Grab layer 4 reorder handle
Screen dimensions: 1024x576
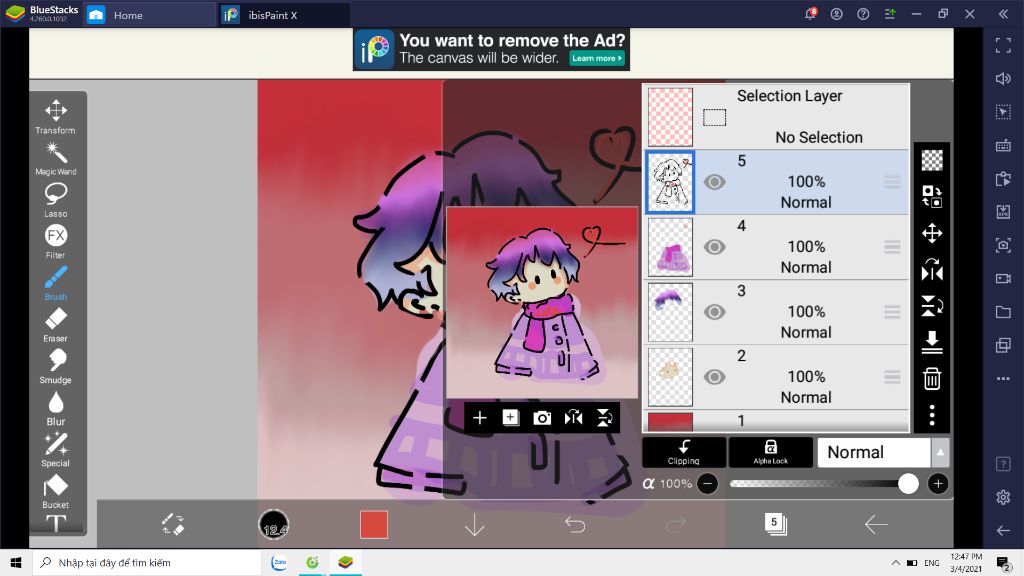pyautogui.click(x=892, y=247)
